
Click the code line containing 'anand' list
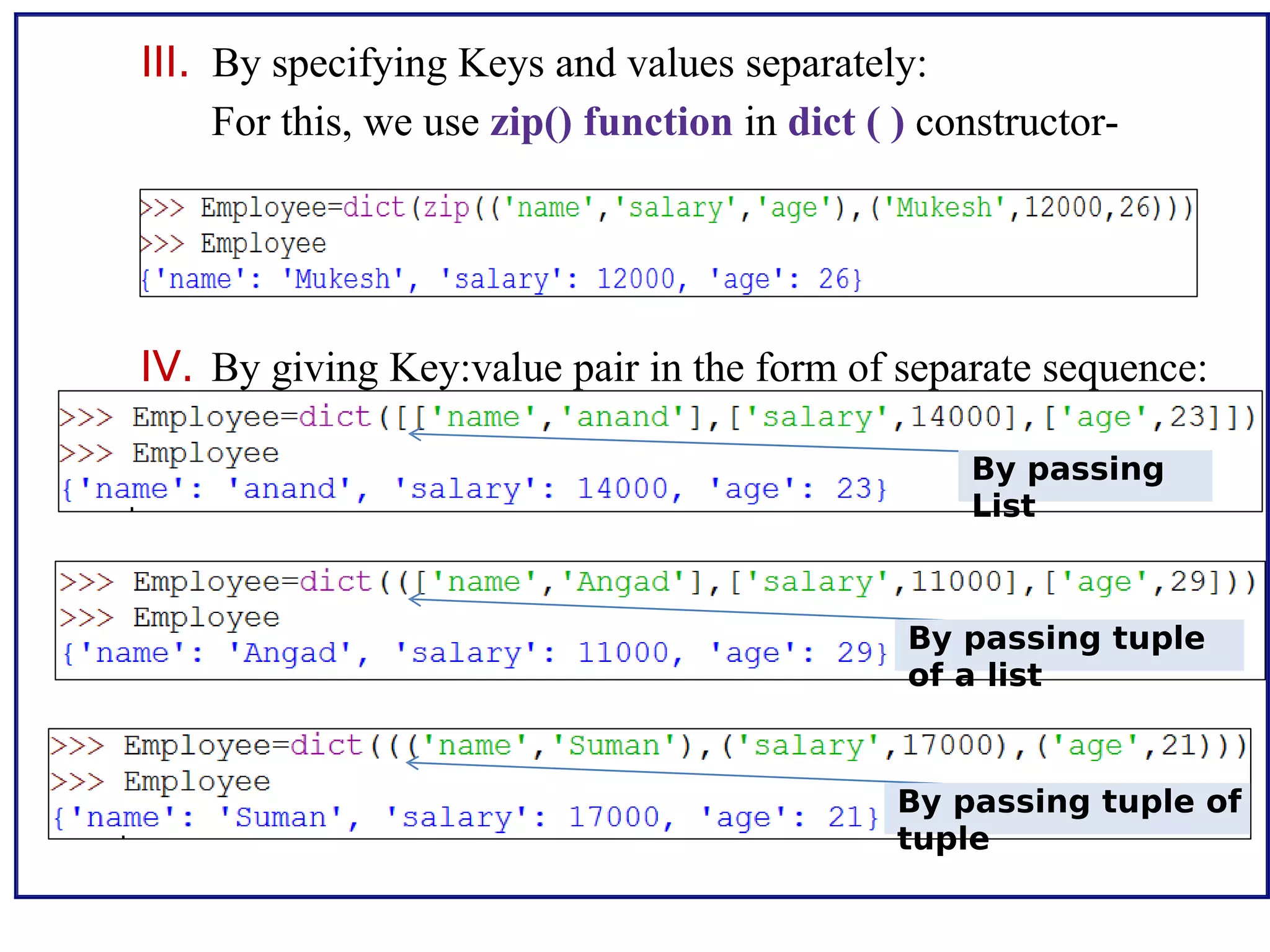659,417
